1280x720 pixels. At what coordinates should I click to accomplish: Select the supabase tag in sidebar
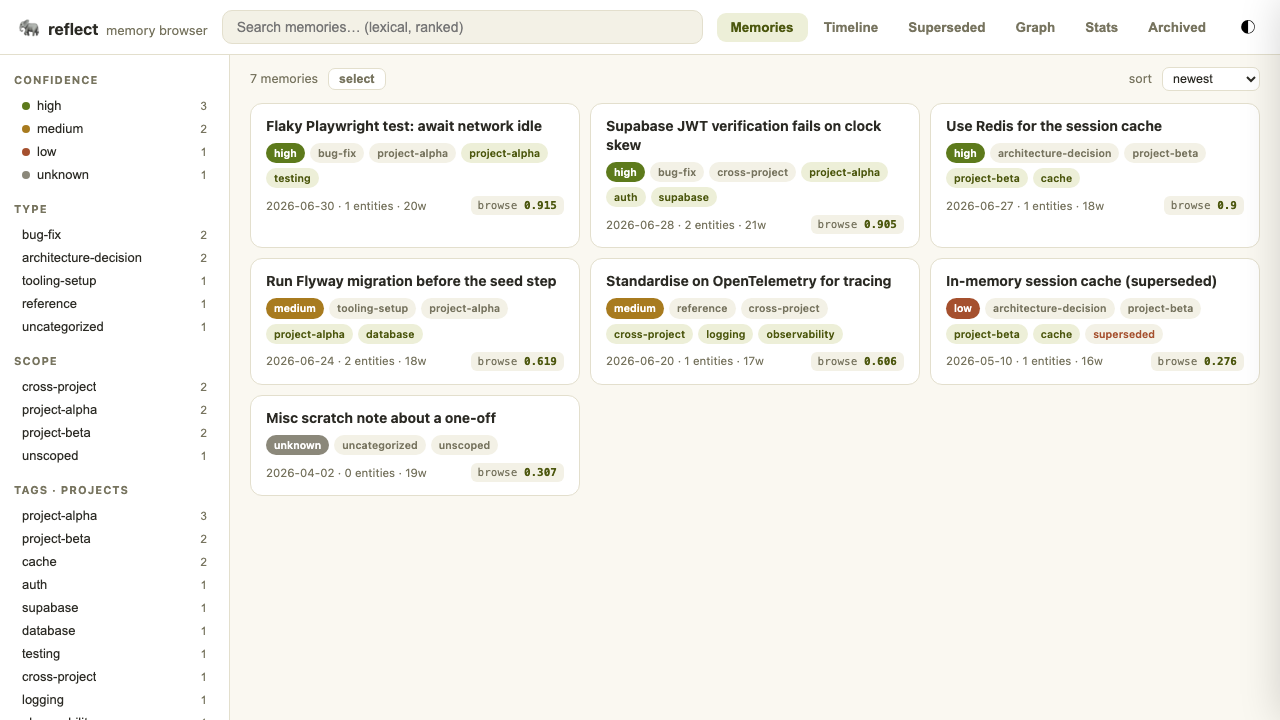[x=114, y=608]
